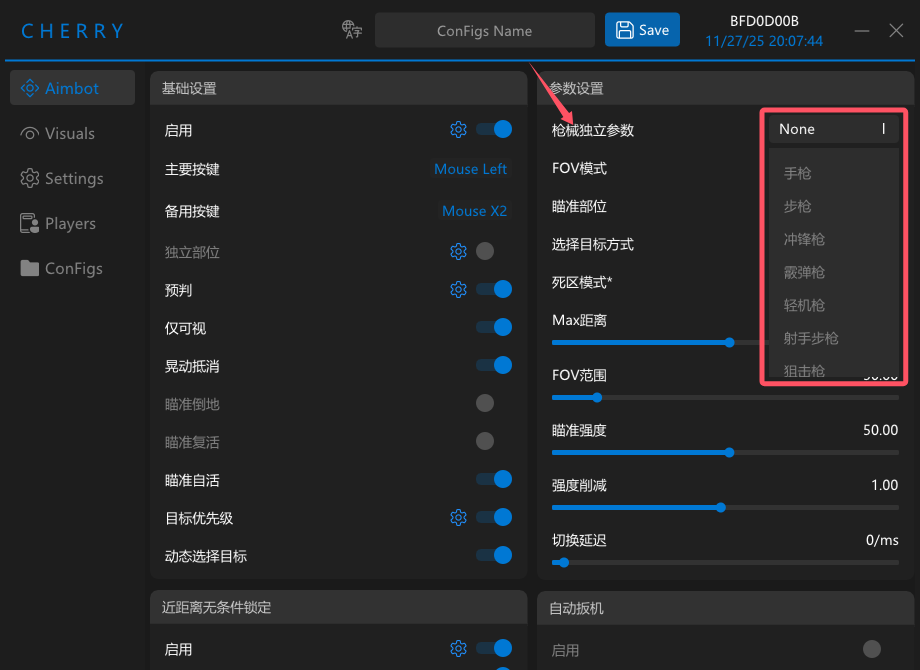Collapse the None weapon dropdown
The width and height of the screenshot is (920, 670).
tap(833, 129)
